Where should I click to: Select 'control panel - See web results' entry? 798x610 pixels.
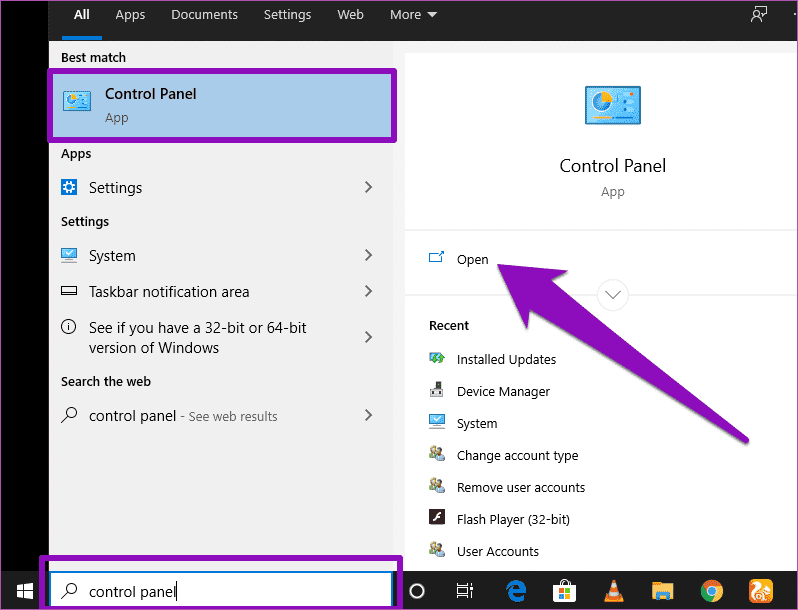pos(183,416)
